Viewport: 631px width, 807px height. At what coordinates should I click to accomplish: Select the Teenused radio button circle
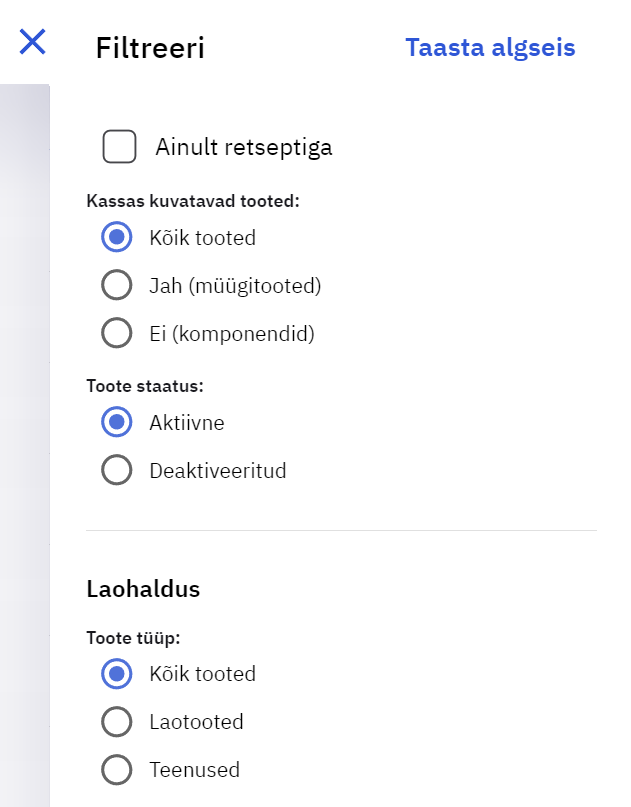coord(117,769)
